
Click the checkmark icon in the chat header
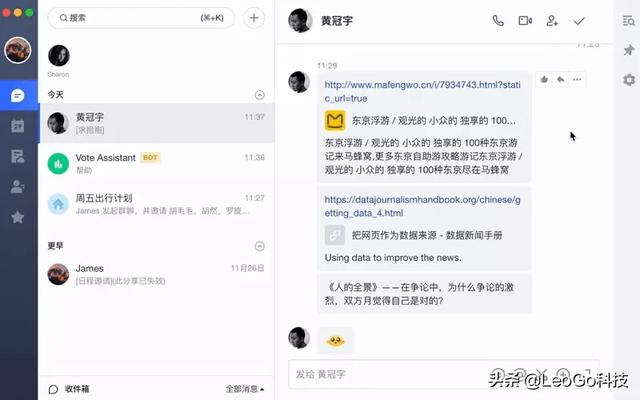[579, 20]
